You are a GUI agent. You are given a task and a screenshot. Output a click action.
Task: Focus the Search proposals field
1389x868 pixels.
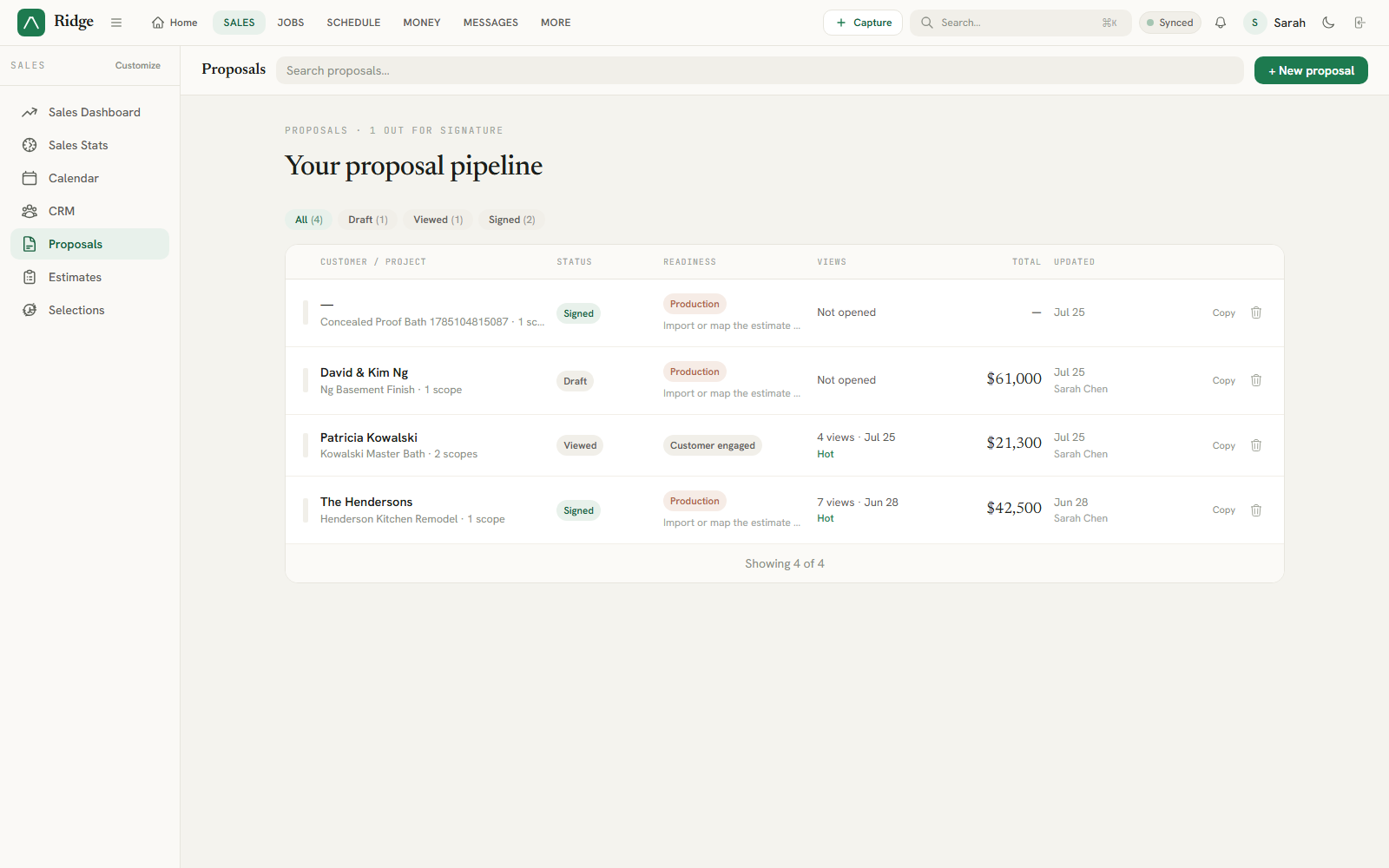point(760,70)
